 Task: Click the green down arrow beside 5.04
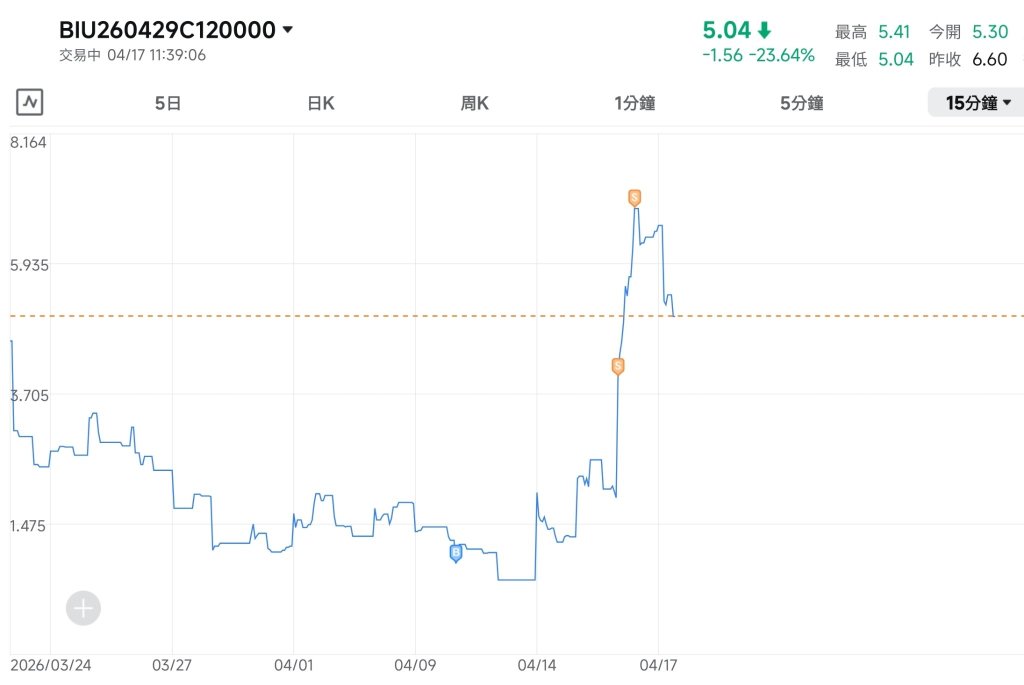pyautogui.click(x=765, y=30)
